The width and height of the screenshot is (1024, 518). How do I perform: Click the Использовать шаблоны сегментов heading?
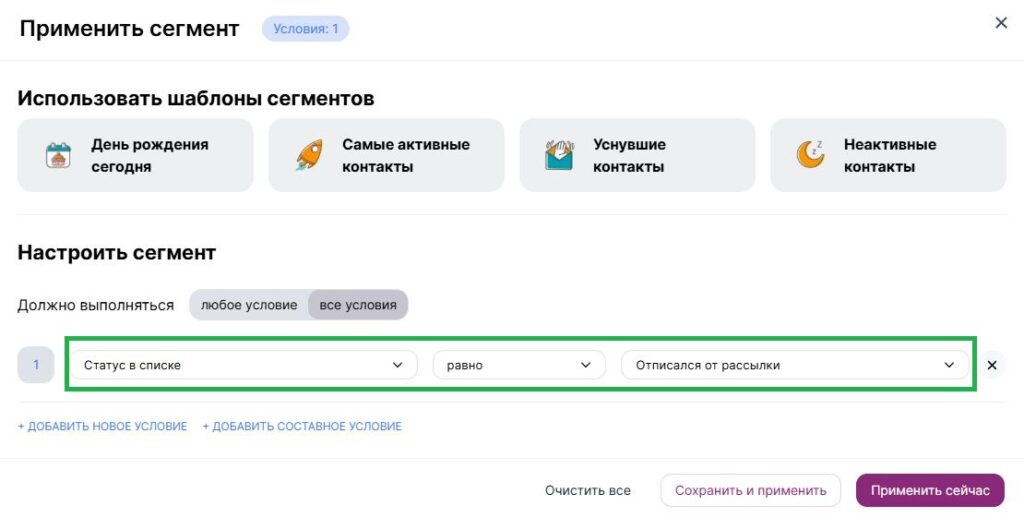pyautogui.click(x=196, y=99)
